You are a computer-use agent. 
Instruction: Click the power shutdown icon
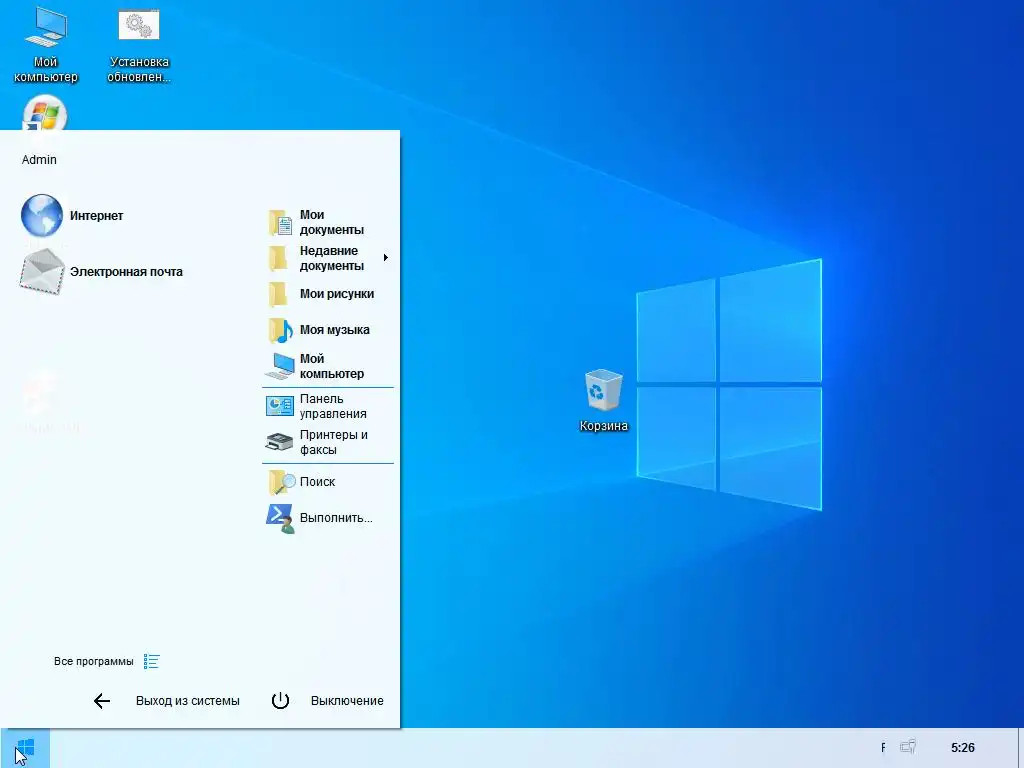pyautogui.click(x=280, y=701)
